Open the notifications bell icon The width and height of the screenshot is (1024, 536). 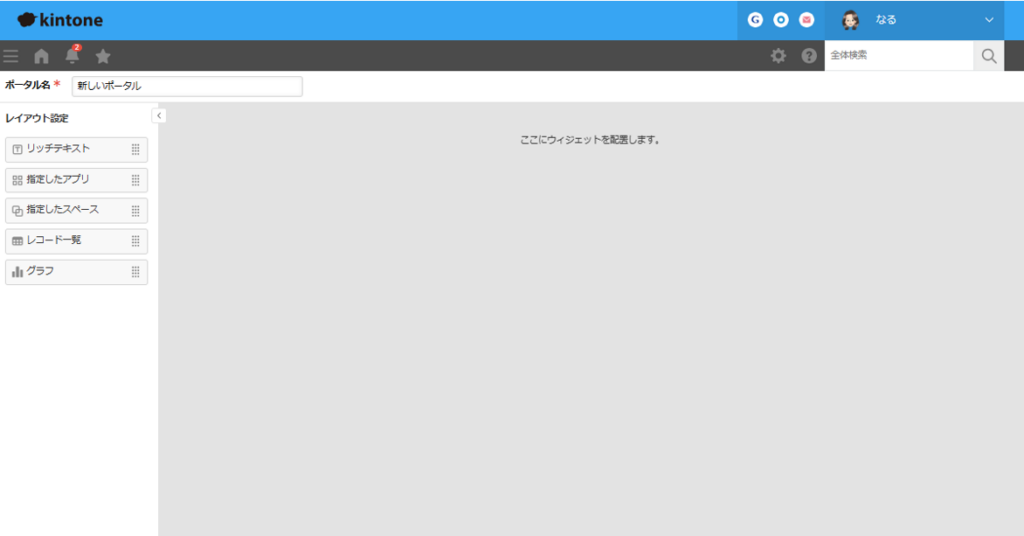(x=72, y=56)
